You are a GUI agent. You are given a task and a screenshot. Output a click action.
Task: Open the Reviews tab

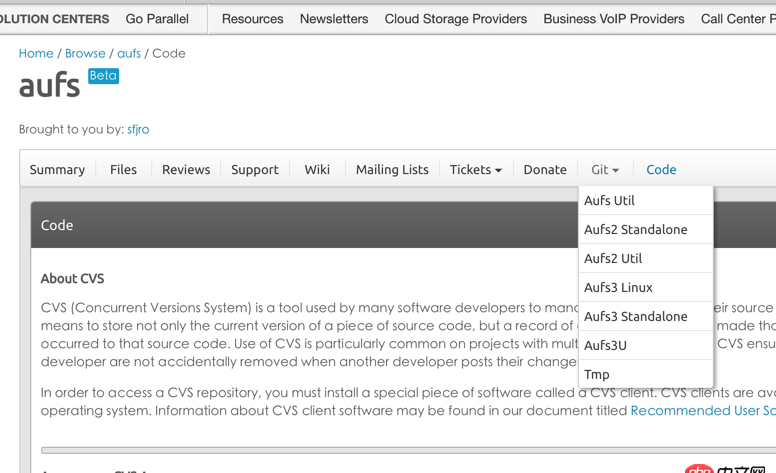point(186,170)
